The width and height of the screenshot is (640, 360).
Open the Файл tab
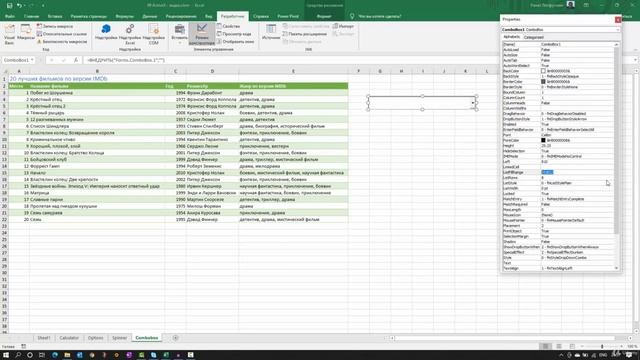[10, 16]
